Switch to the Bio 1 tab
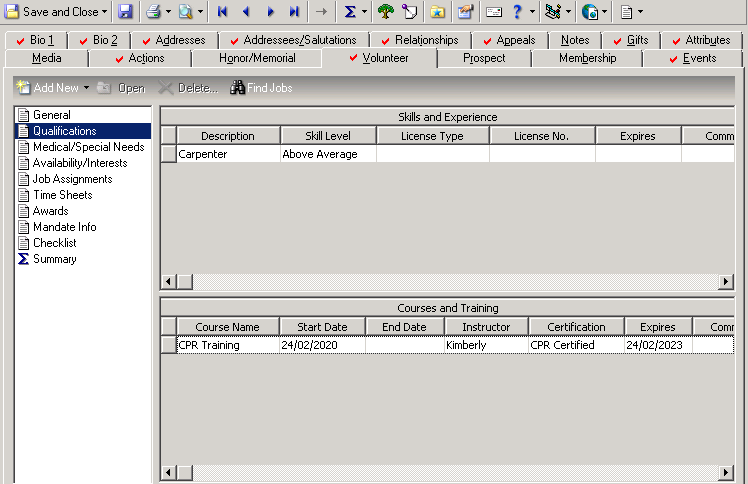The height and width of the screenshot is (484, 748). [x=35, y=40]
